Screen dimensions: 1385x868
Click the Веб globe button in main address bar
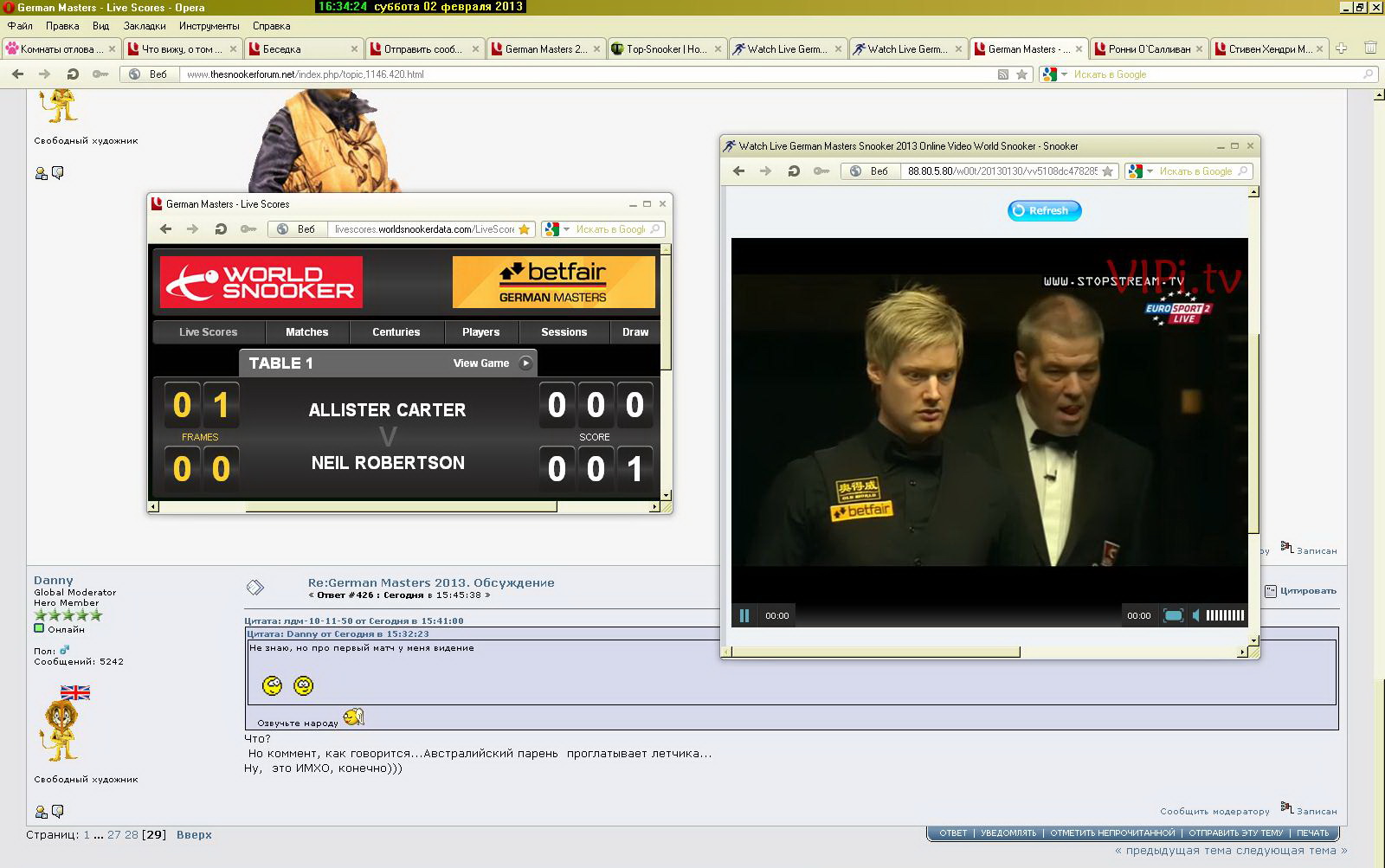pyautogui.click(x=150, y=74)
